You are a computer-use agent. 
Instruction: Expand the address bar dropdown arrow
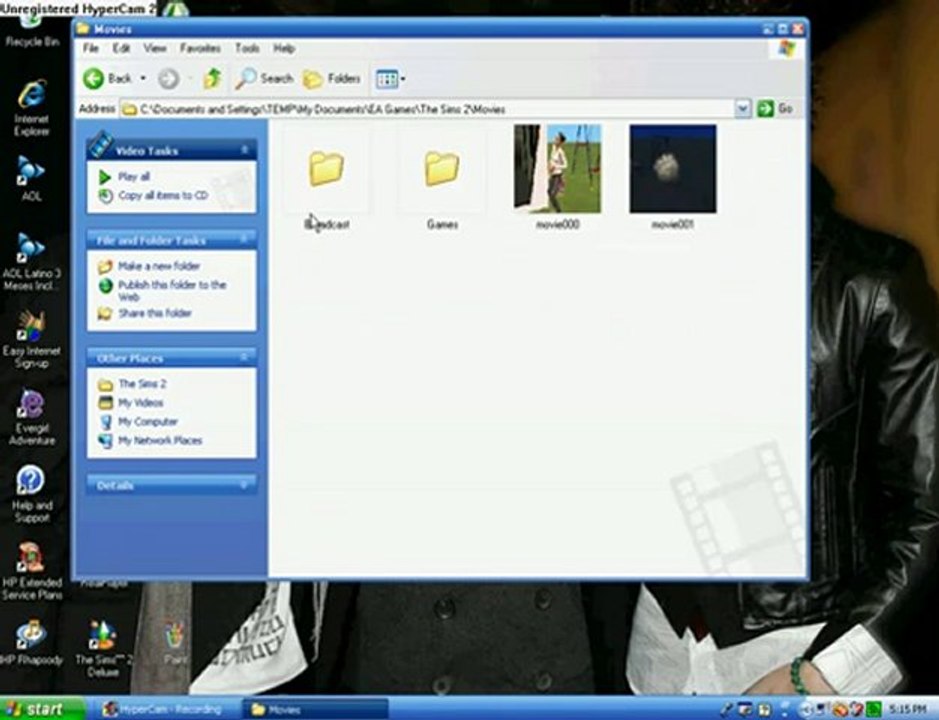point(743,109)
